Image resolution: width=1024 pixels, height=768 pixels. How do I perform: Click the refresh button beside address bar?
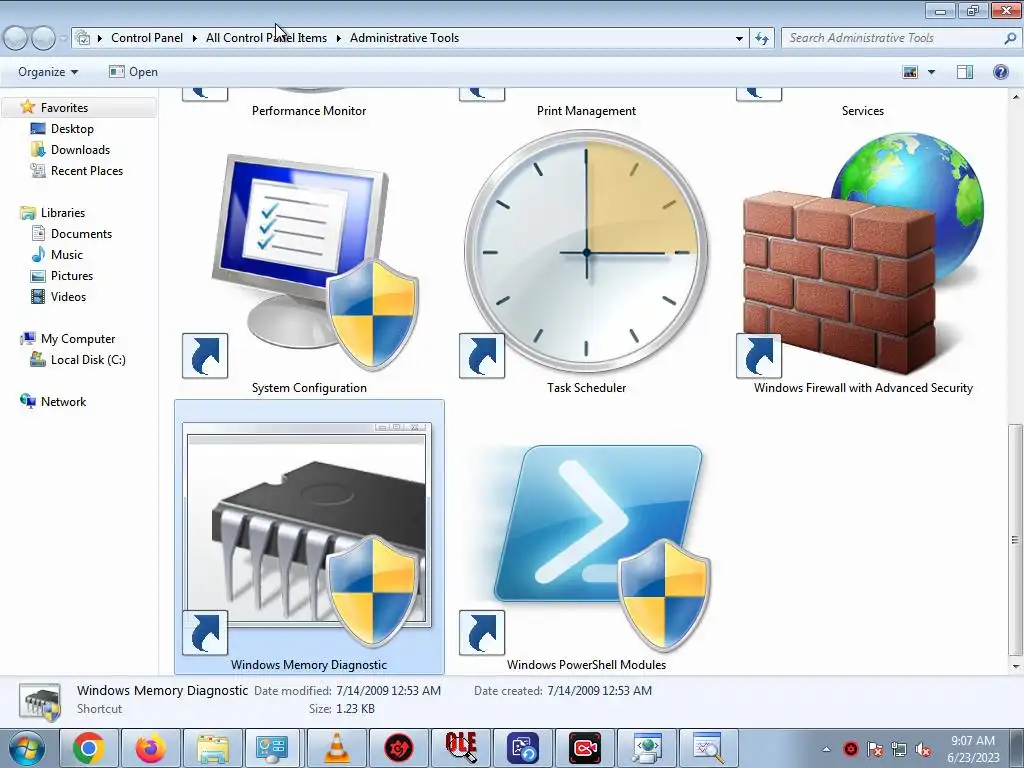tap(762, 38)
